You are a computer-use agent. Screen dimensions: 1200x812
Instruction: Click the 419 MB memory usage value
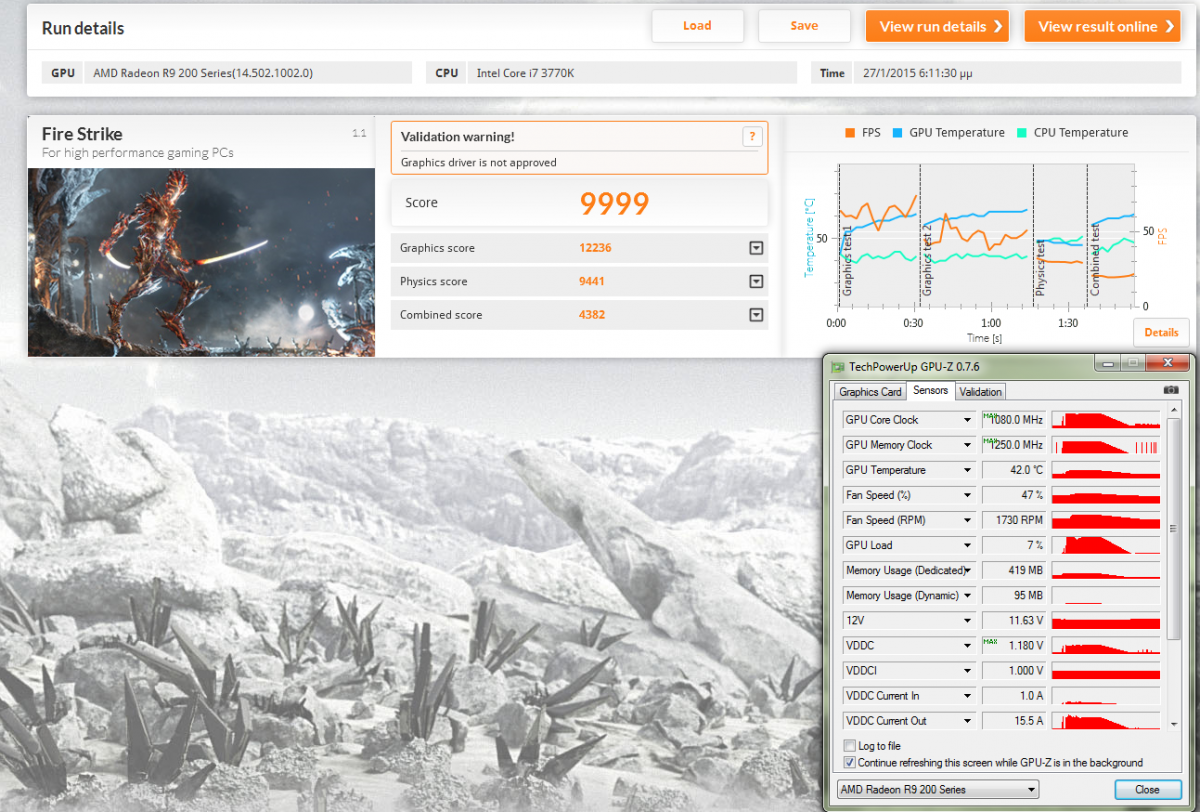(1014, 570)
